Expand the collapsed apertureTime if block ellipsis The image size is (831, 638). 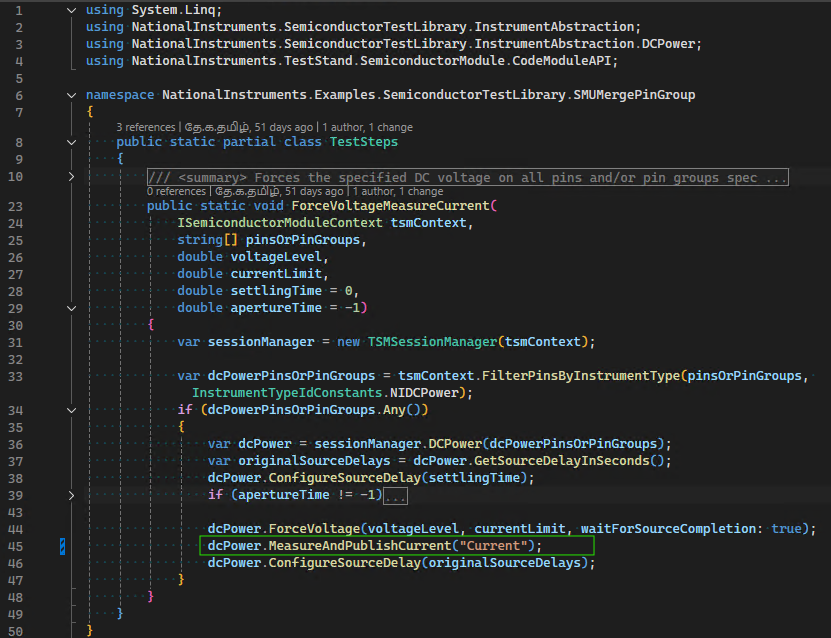pyautogui.click(x=395, y=495)
